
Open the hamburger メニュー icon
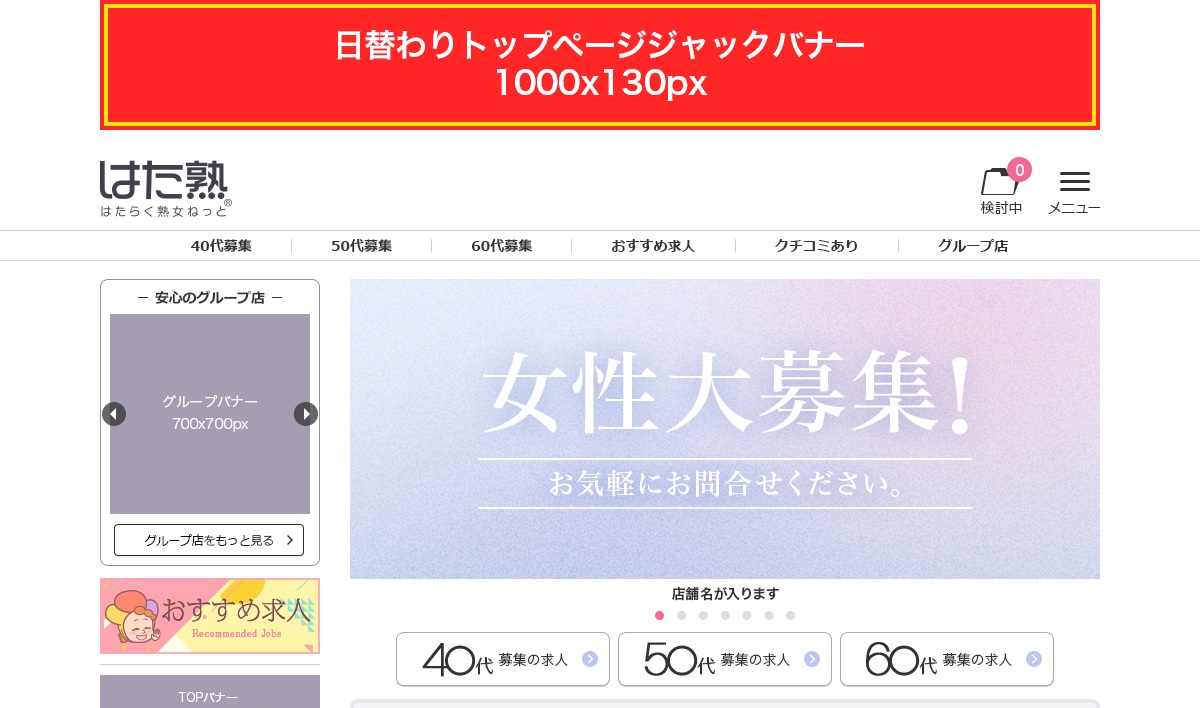1074,181
